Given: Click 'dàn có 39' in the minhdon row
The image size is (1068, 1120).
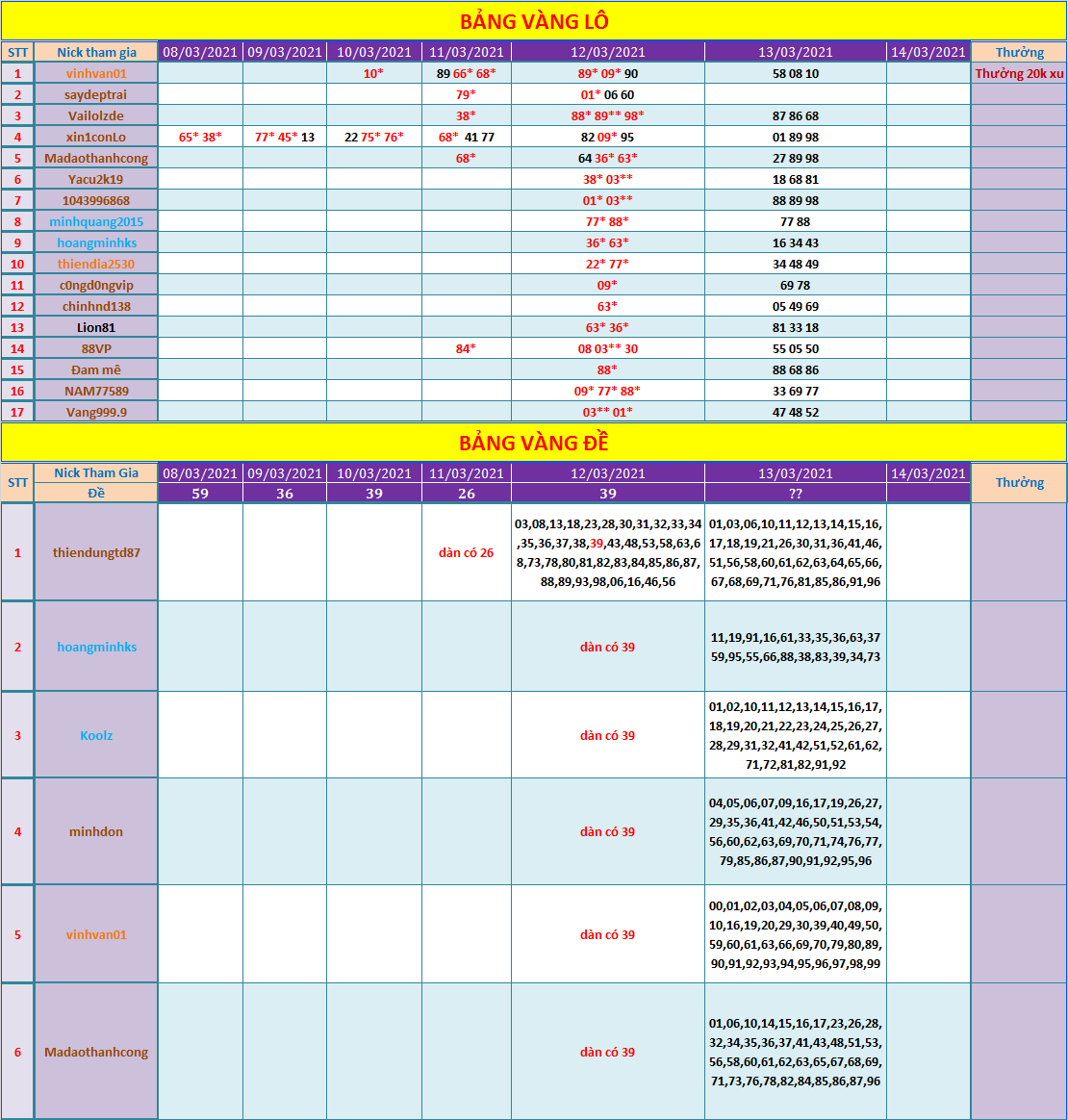Looking at the screenshot, I should (x=608, y=831).
